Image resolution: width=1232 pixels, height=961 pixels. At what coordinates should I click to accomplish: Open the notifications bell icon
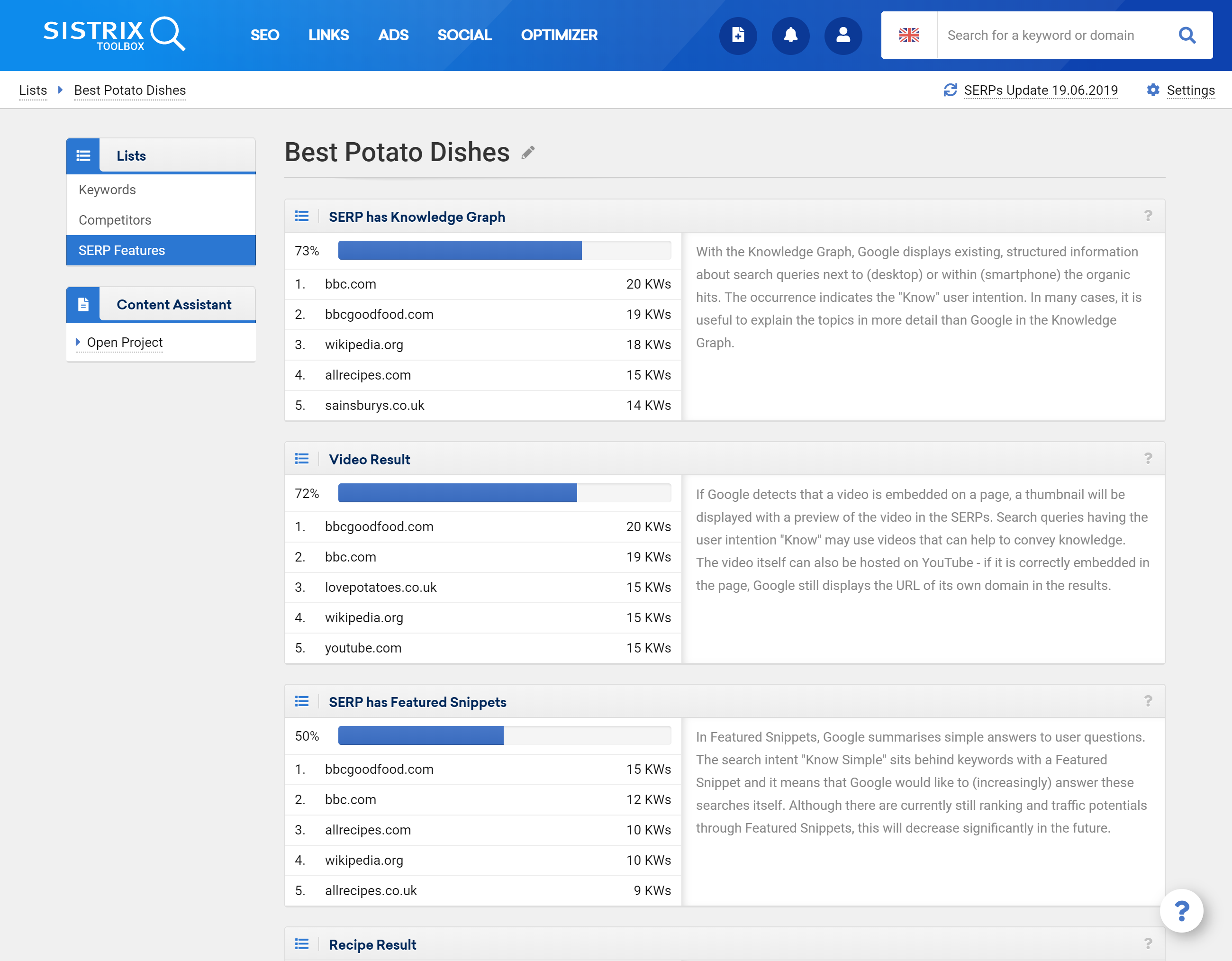click(x=790, y=36)
